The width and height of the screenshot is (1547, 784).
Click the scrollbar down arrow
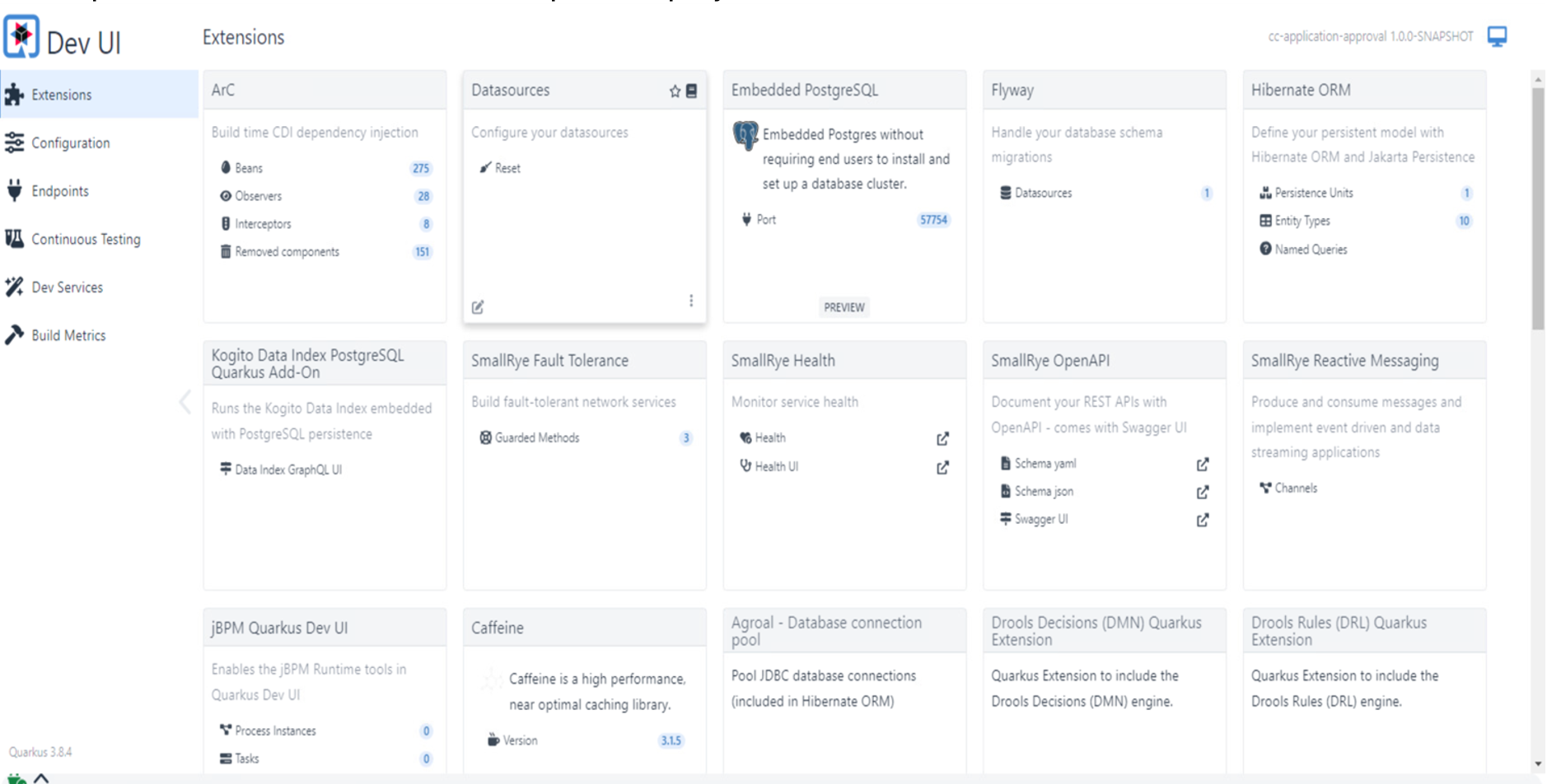1538,764
